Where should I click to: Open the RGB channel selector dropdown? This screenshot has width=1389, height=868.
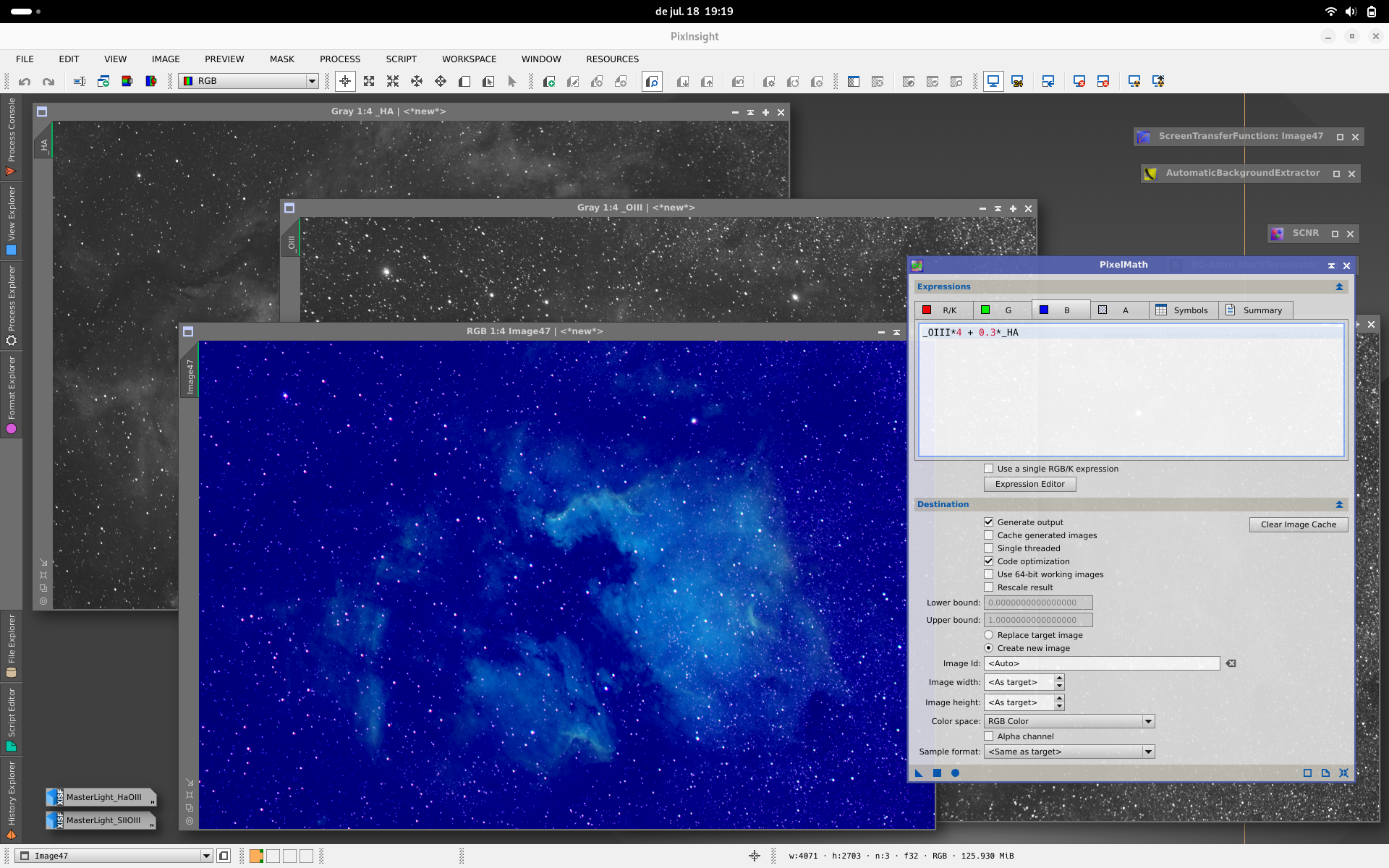point(249,81)
